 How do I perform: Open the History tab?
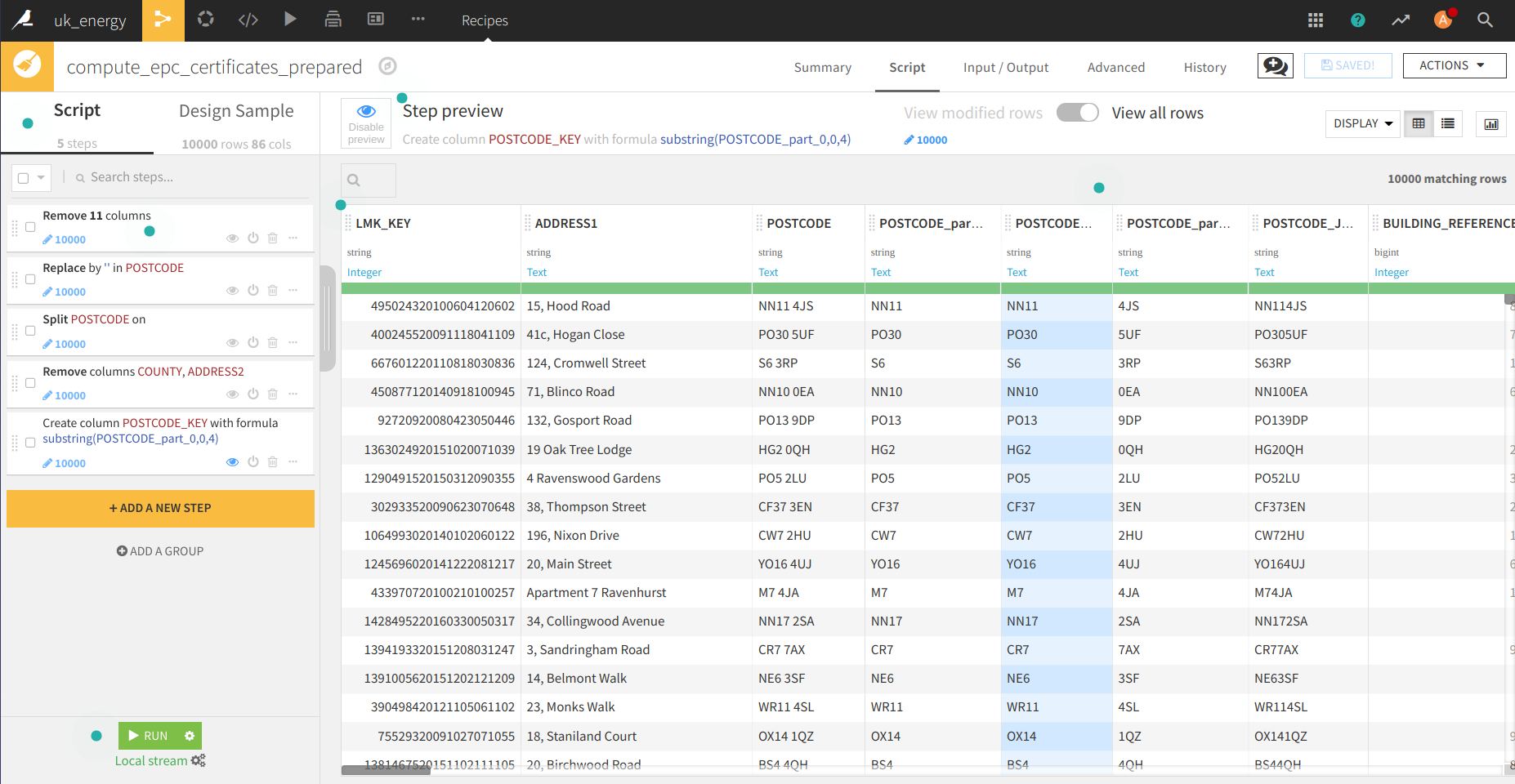click(x=1204, y=68)
